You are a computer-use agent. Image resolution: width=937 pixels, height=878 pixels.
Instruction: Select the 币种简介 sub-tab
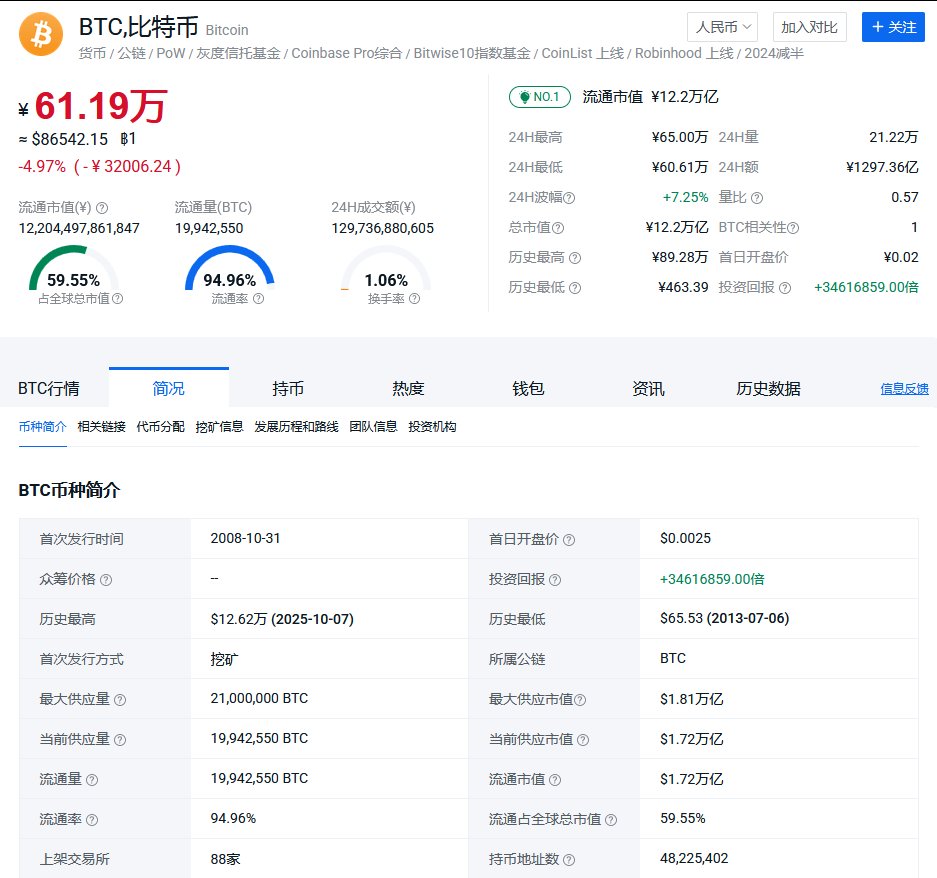click(42, 427)
